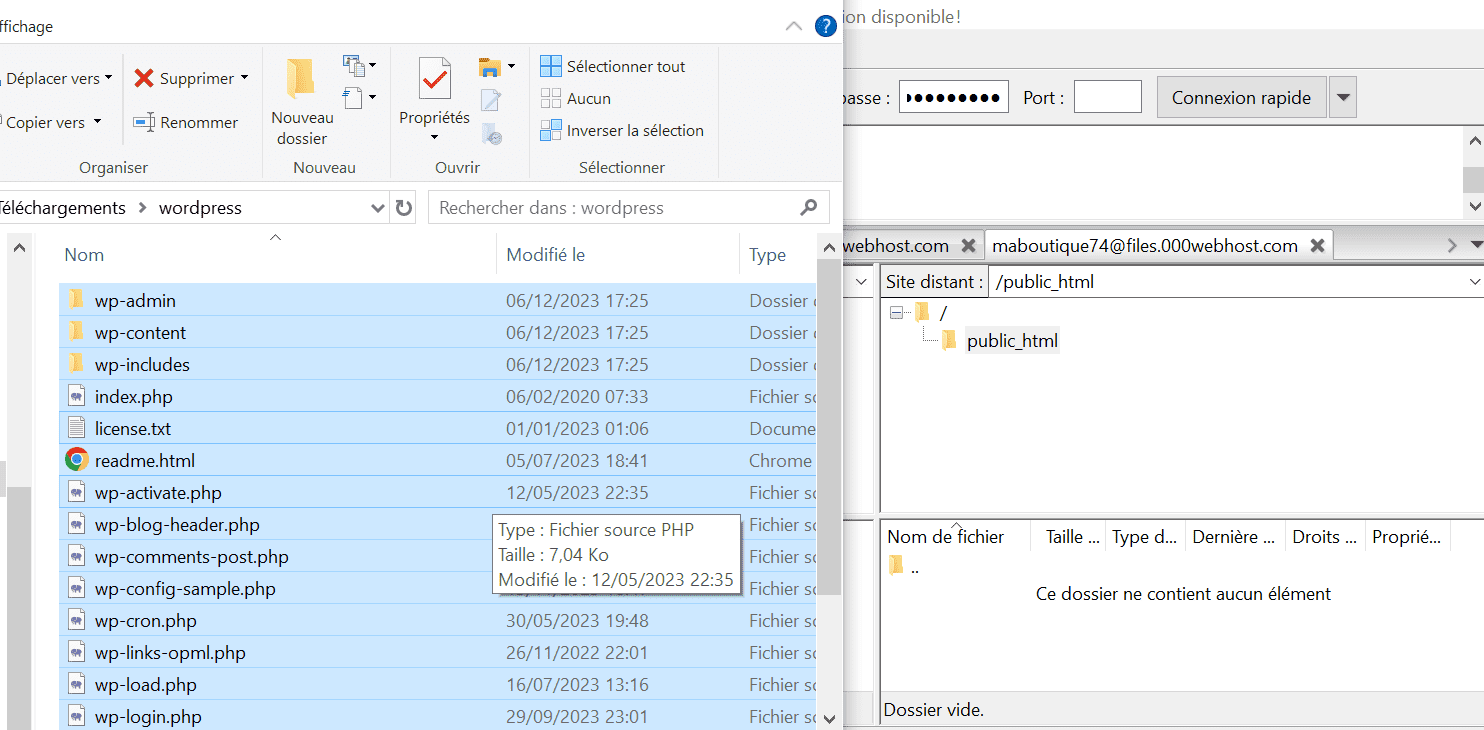Open Propriétés checkmark icon

(x=435, y=78)
